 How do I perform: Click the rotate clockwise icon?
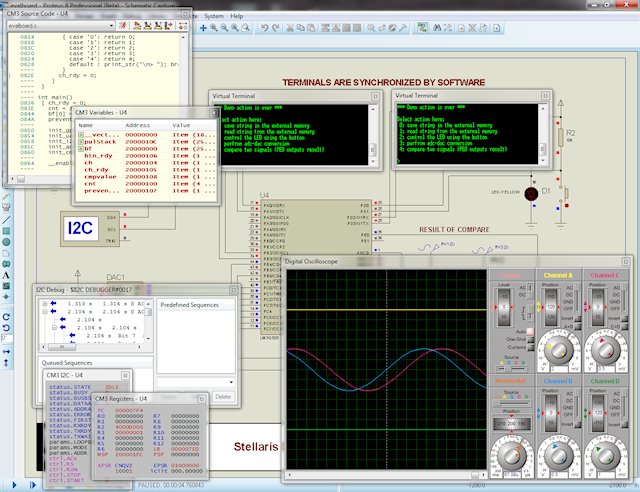[6, 316]
